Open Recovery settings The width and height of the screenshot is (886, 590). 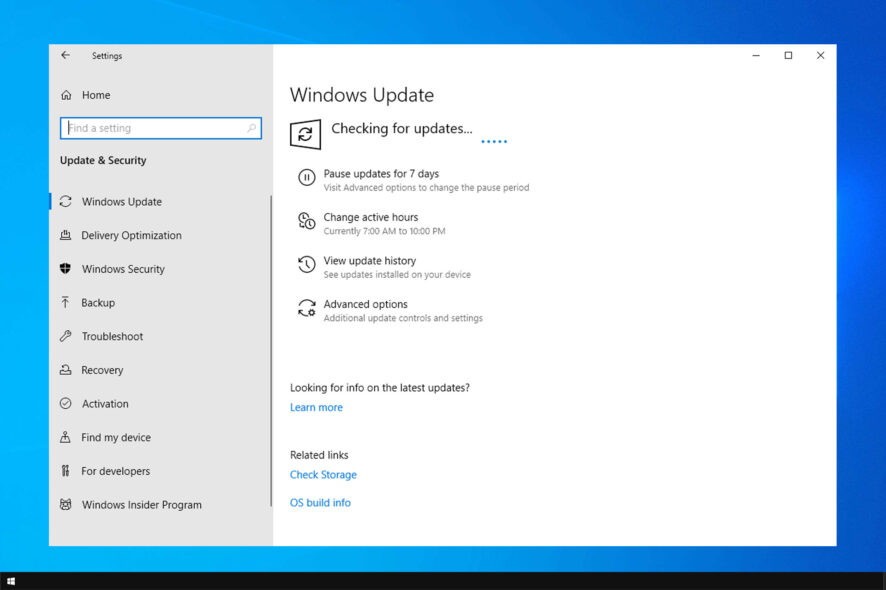102,370
